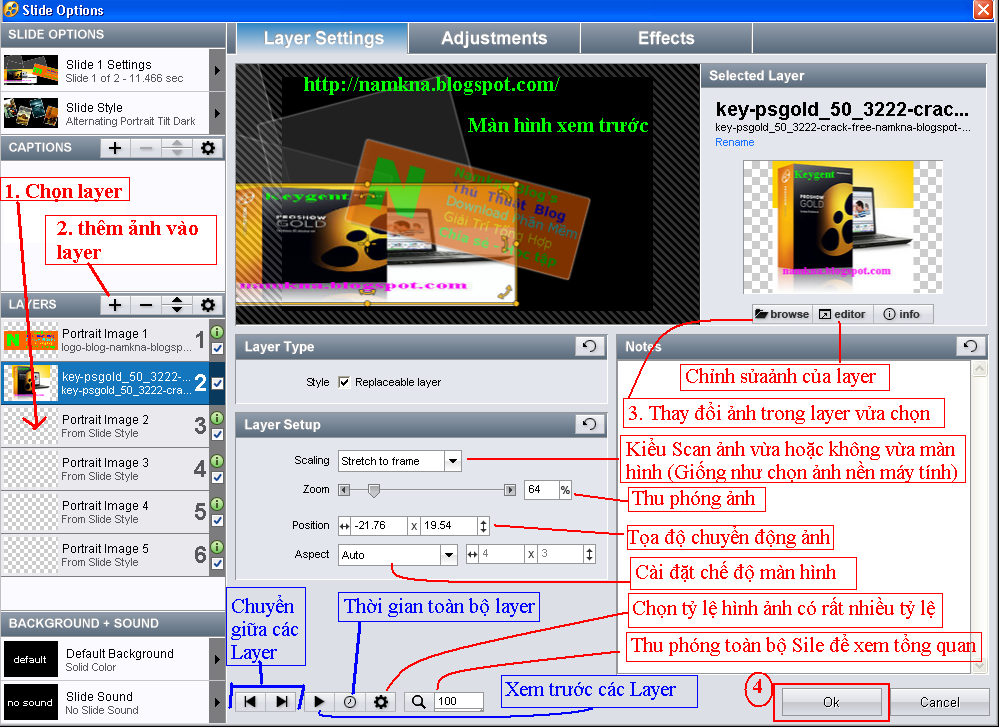Click green info icon on Portrait Image 2

[217, 418]
